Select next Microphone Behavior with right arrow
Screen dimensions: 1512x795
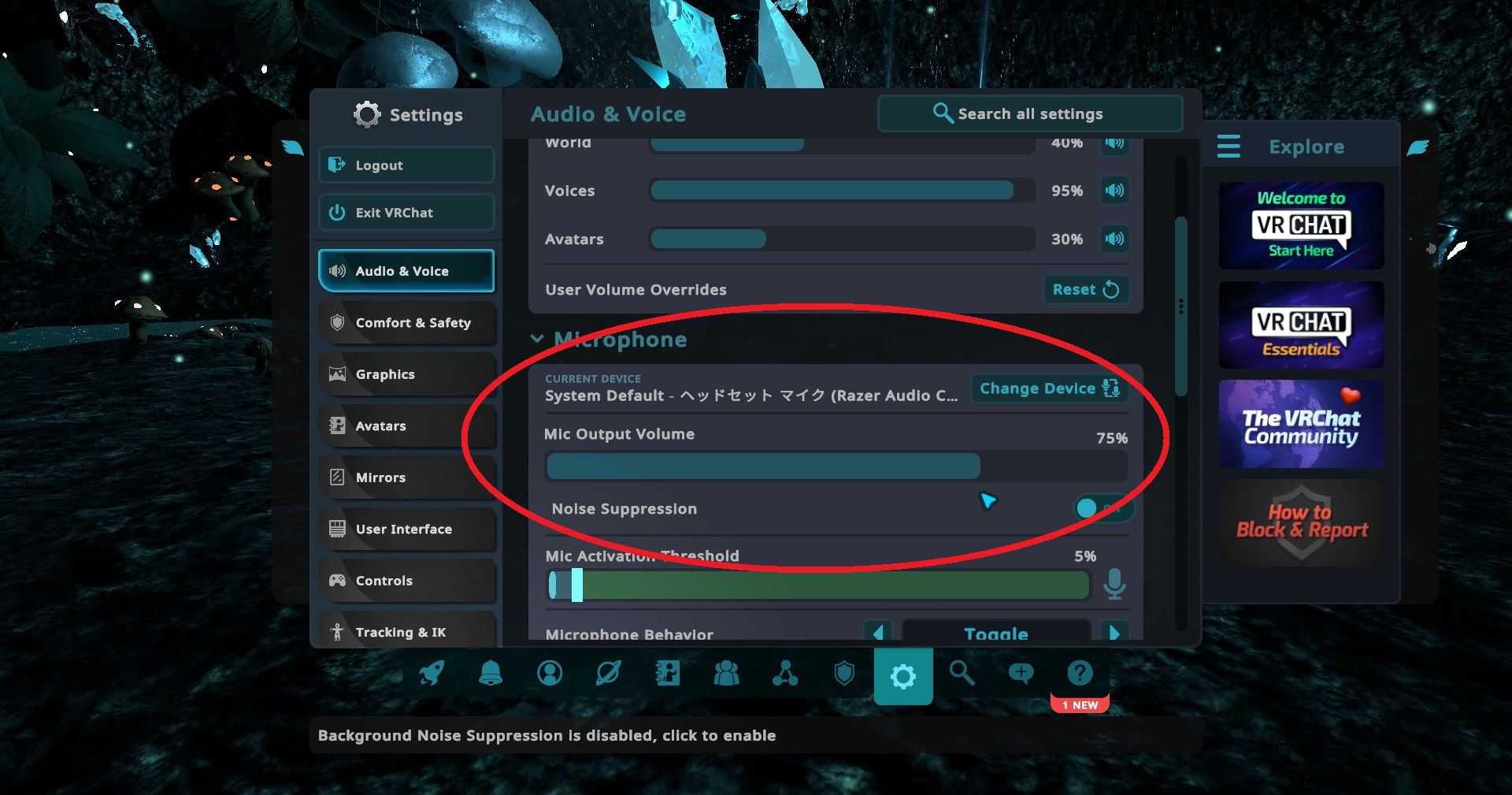pyautogui.click(x=1114, y=633)
